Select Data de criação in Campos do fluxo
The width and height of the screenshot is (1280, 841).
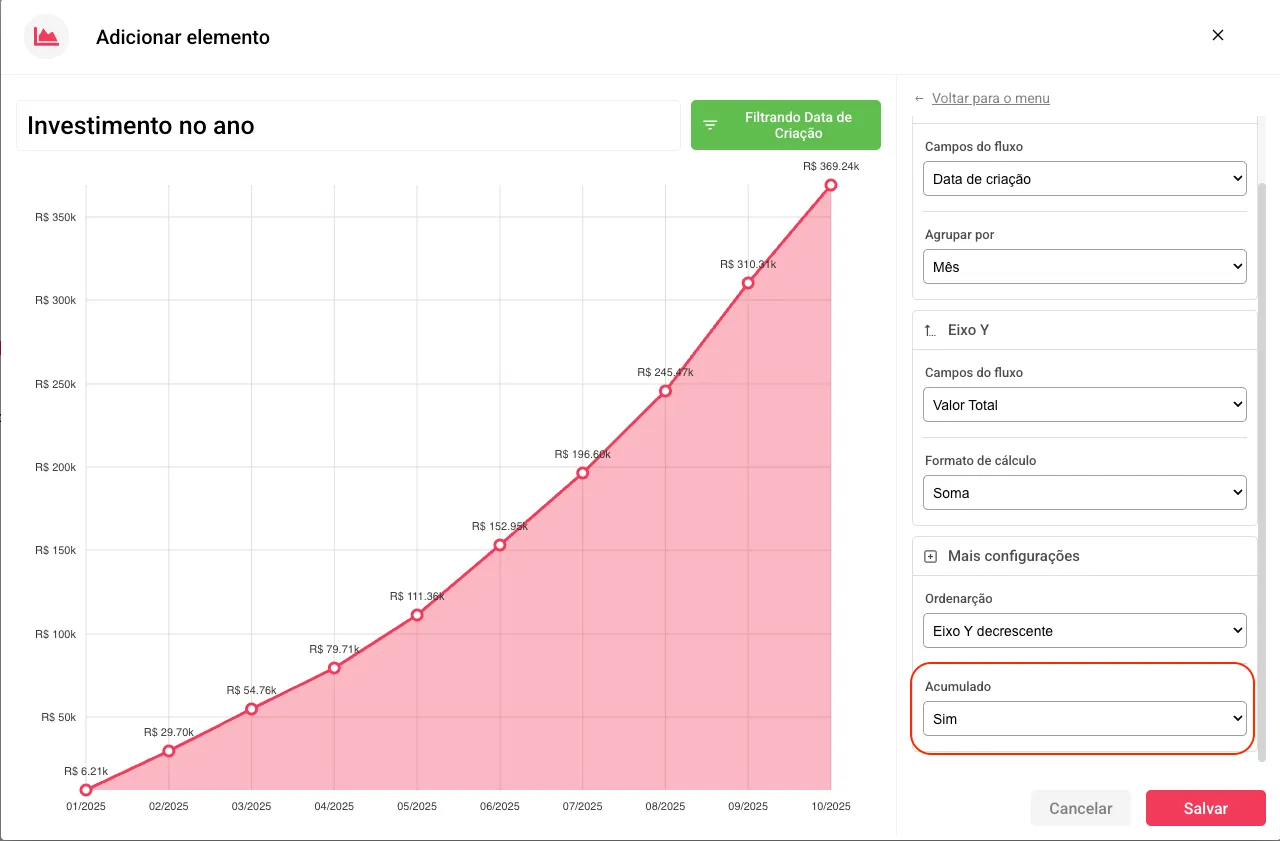(x=1084, y=178)
